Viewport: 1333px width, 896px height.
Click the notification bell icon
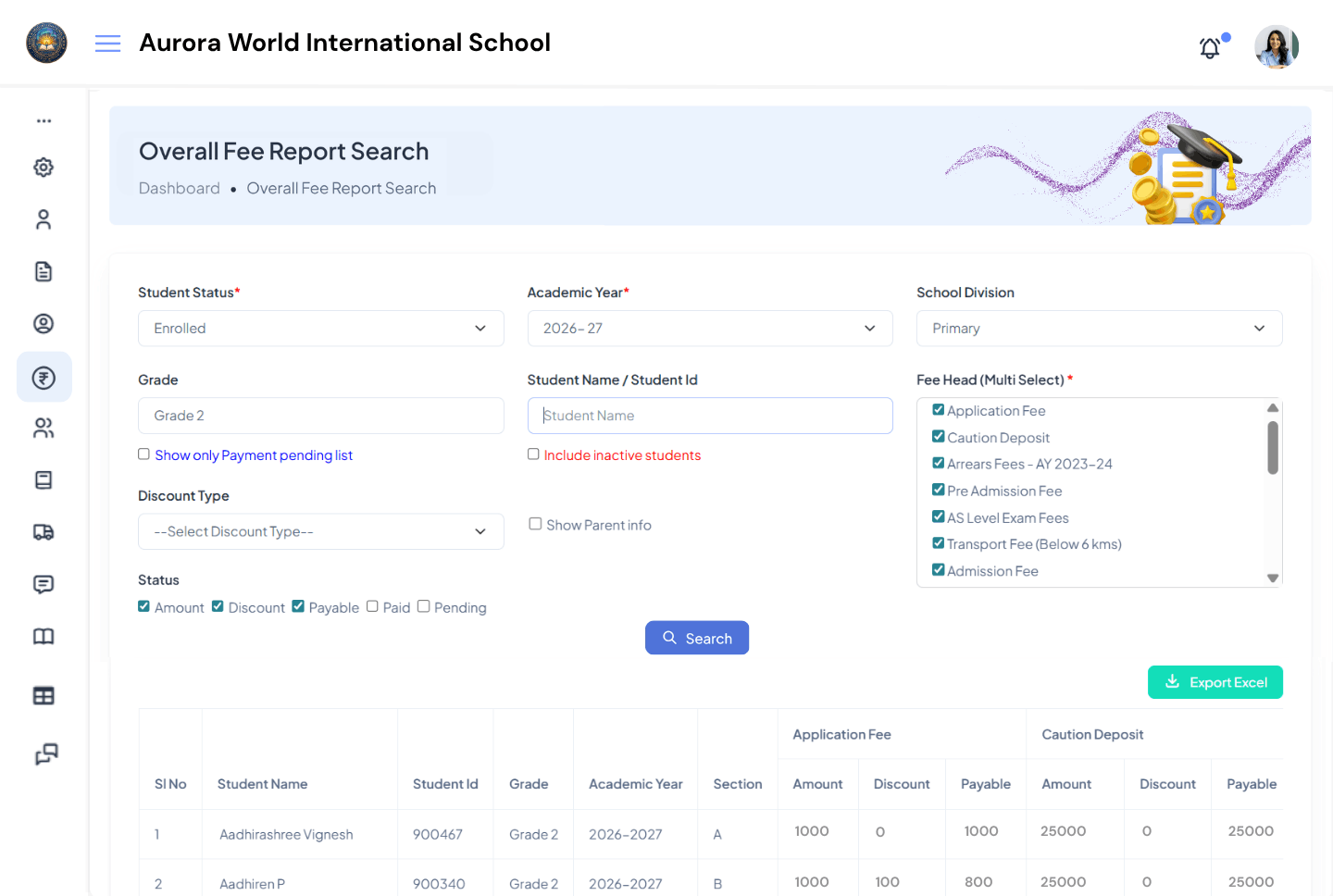point(1210,47)
